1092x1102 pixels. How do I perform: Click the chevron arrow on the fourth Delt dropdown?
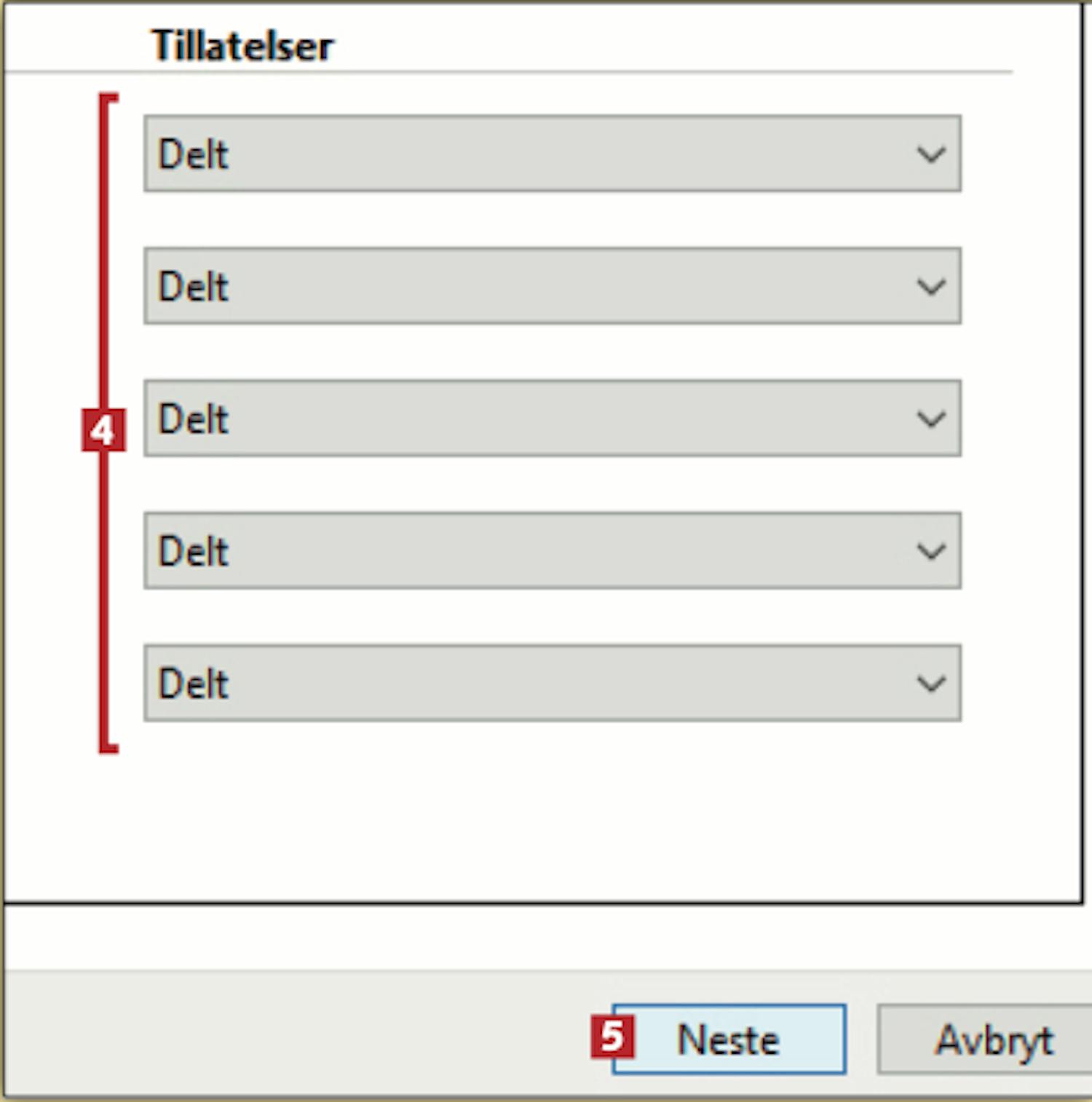tap(930, 552)
